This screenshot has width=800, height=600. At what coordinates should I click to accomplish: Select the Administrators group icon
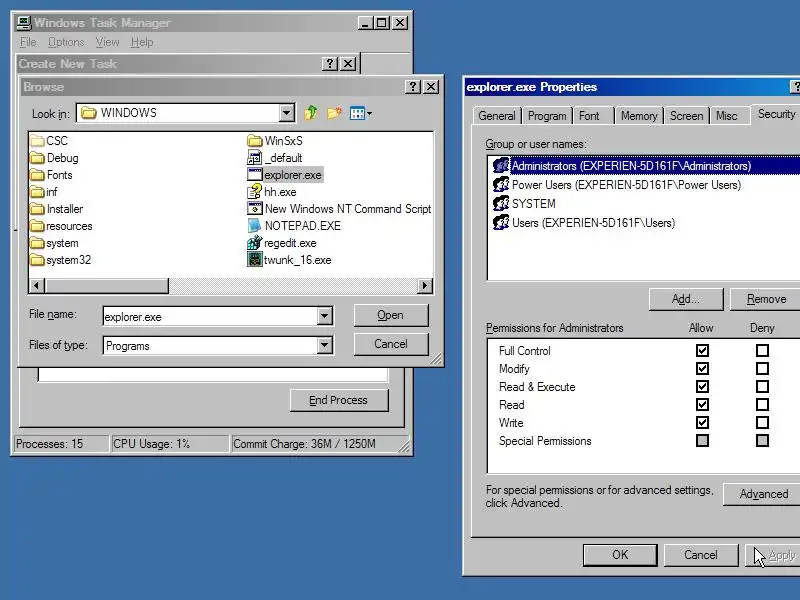click(501, 165)
